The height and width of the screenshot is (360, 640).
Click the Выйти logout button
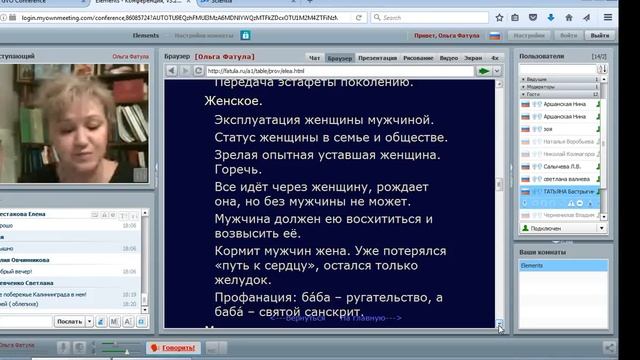(x=600, y=36)
